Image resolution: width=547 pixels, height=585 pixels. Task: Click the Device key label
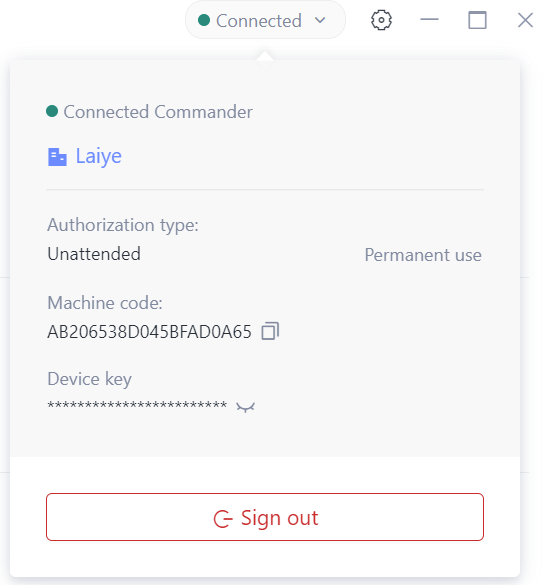90,379
